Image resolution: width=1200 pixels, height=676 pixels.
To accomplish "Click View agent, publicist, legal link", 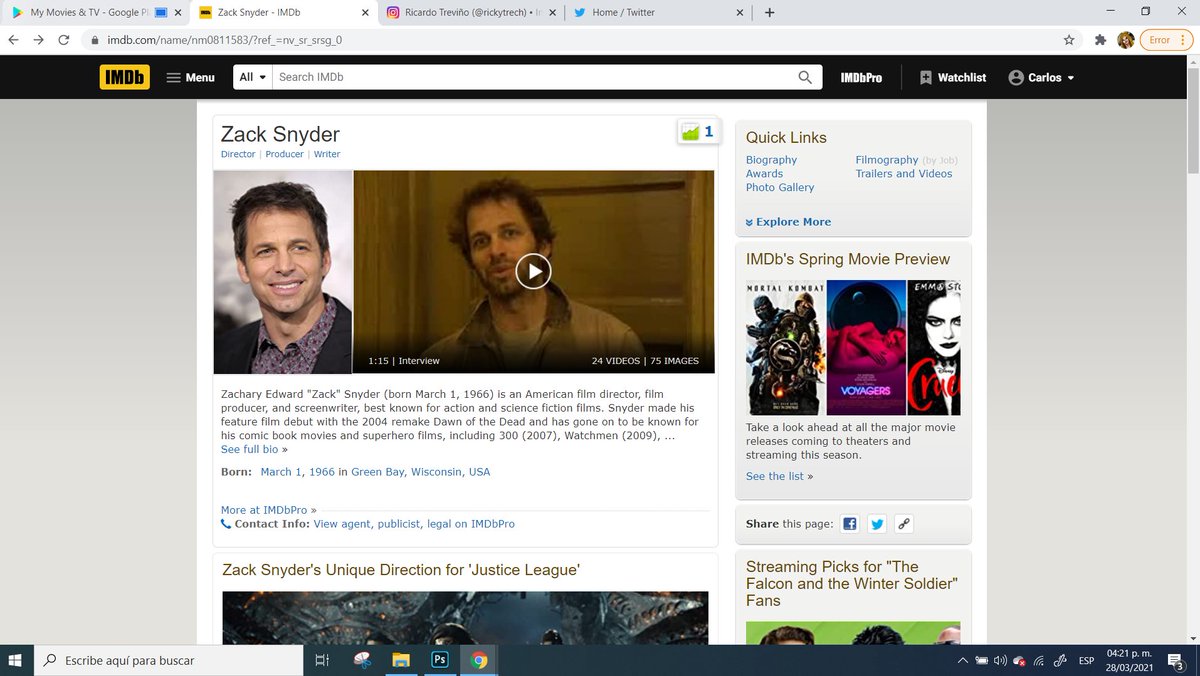I will click(x=414, y=524).
